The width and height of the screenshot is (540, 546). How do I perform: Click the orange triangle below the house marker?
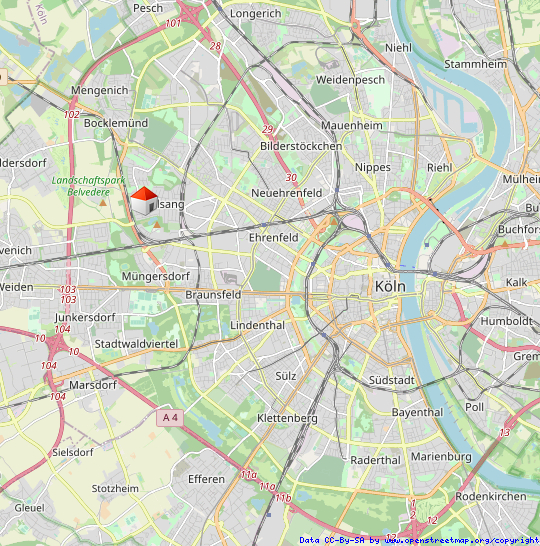tap(157, 225)
